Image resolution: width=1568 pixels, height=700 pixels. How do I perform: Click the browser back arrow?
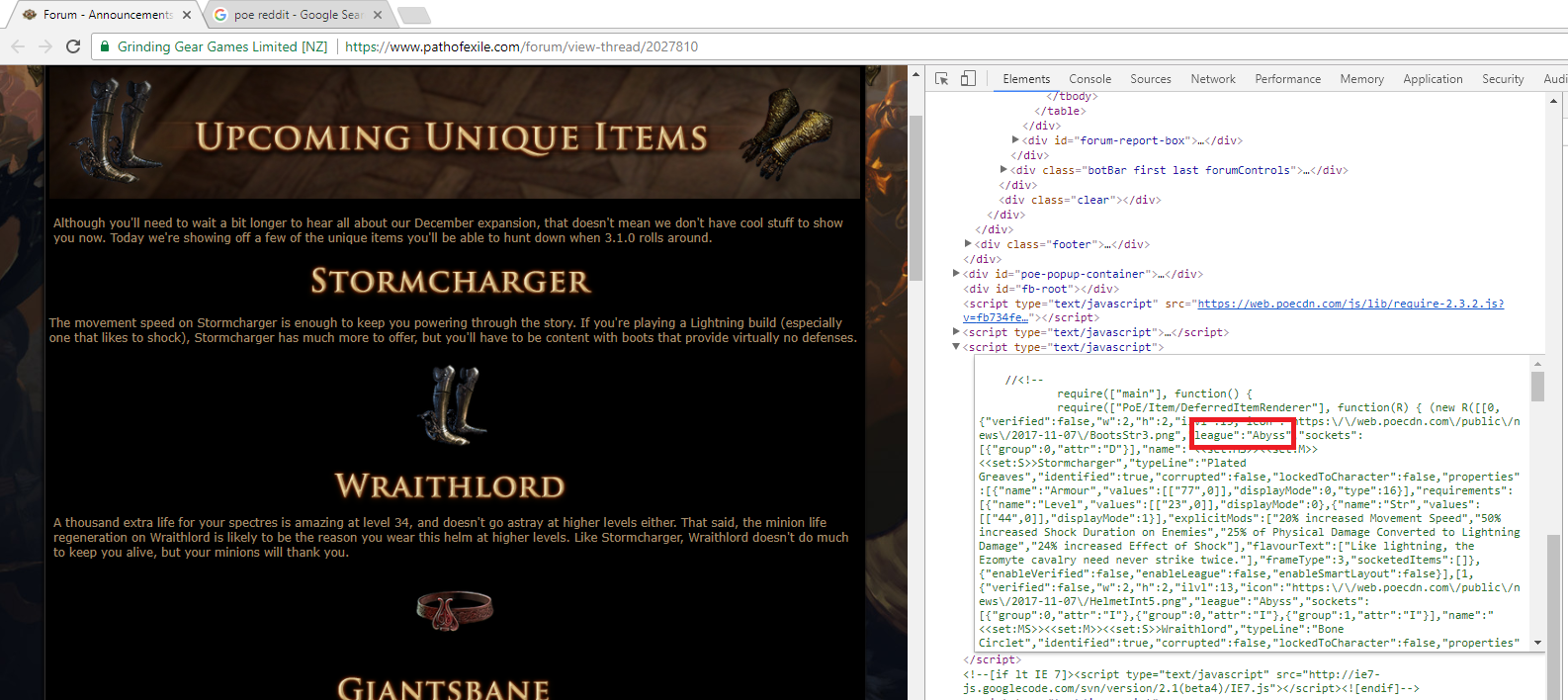click(18, 46)
